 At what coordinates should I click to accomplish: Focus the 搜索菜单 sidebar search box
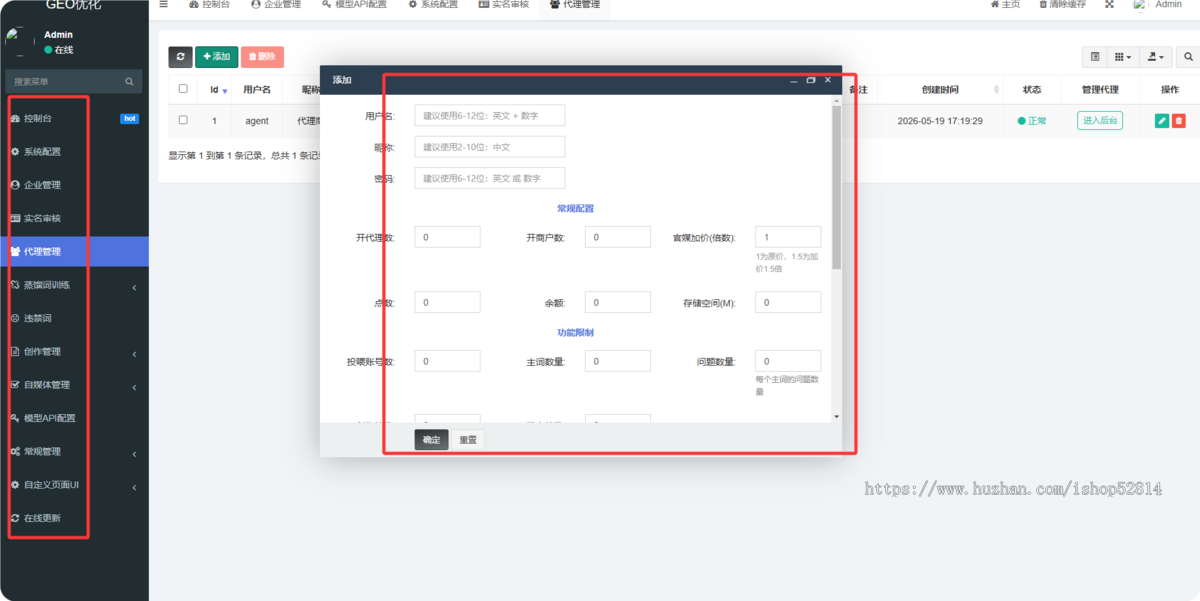pos(74,82)
